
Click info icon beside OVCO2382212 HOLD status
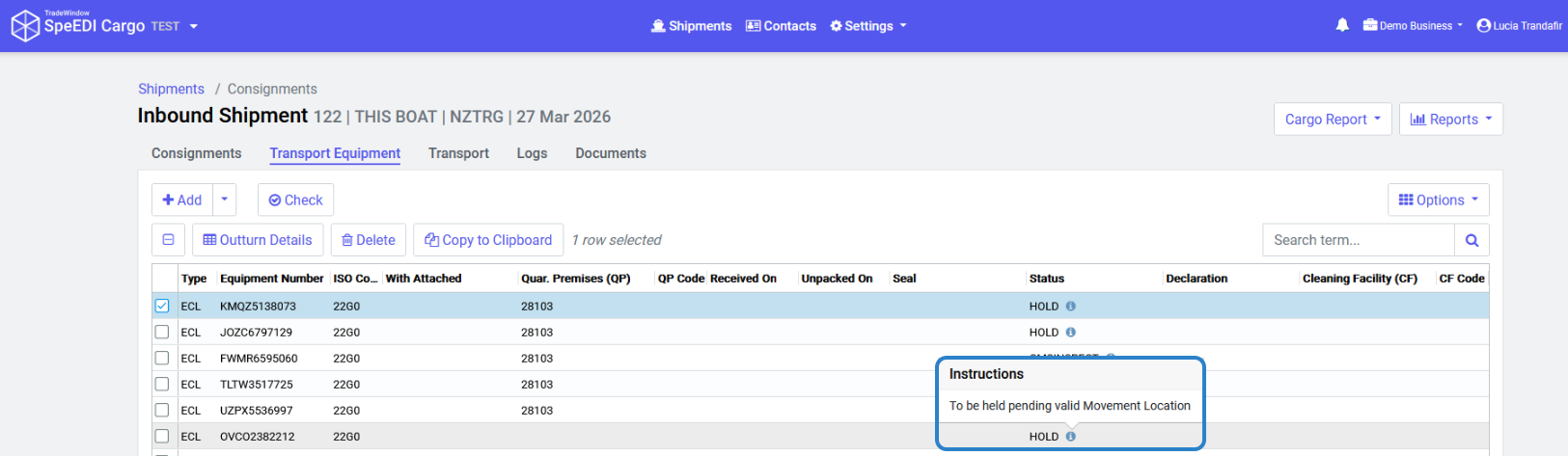coord(1071,437)
